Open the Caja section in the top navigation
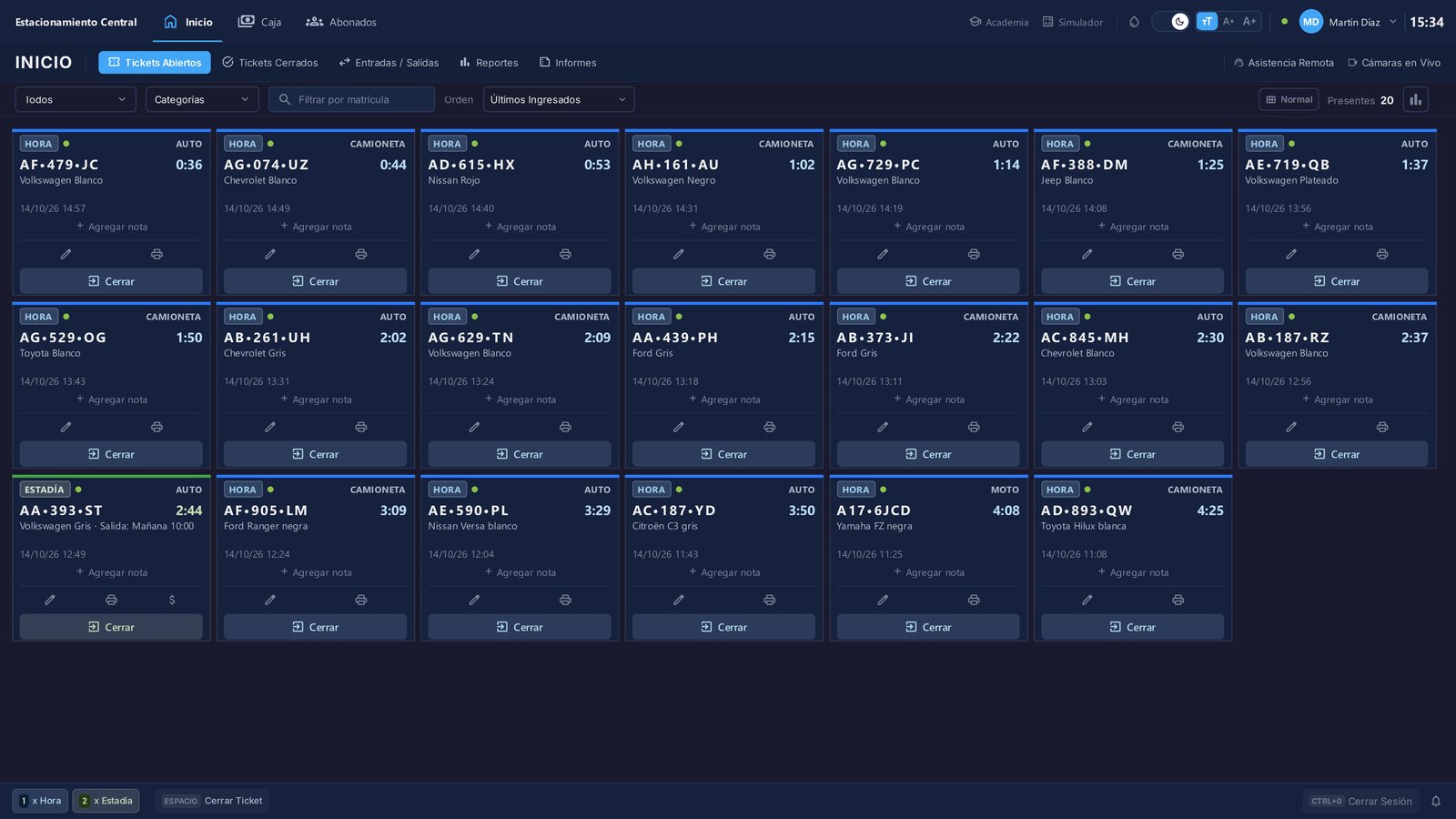Viewport: 1456px width, 819px height. (x=260, y=22)
